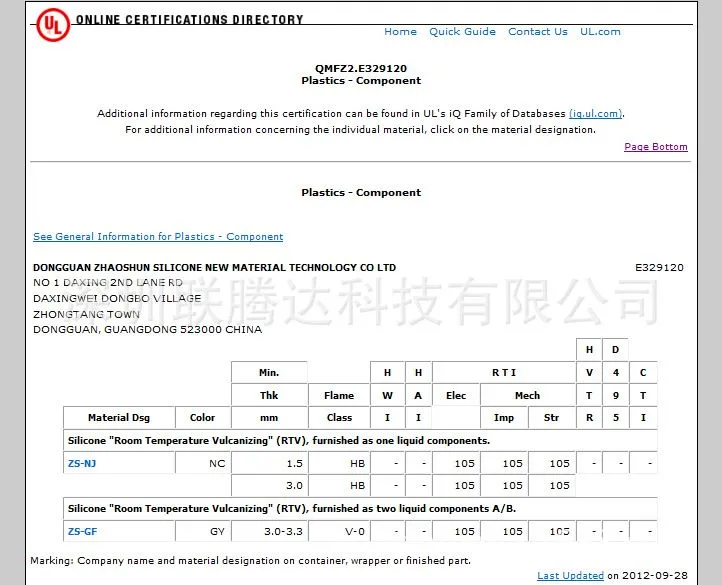
Task: Select address line ZHONGTANG TOWN
Action: 86,315
